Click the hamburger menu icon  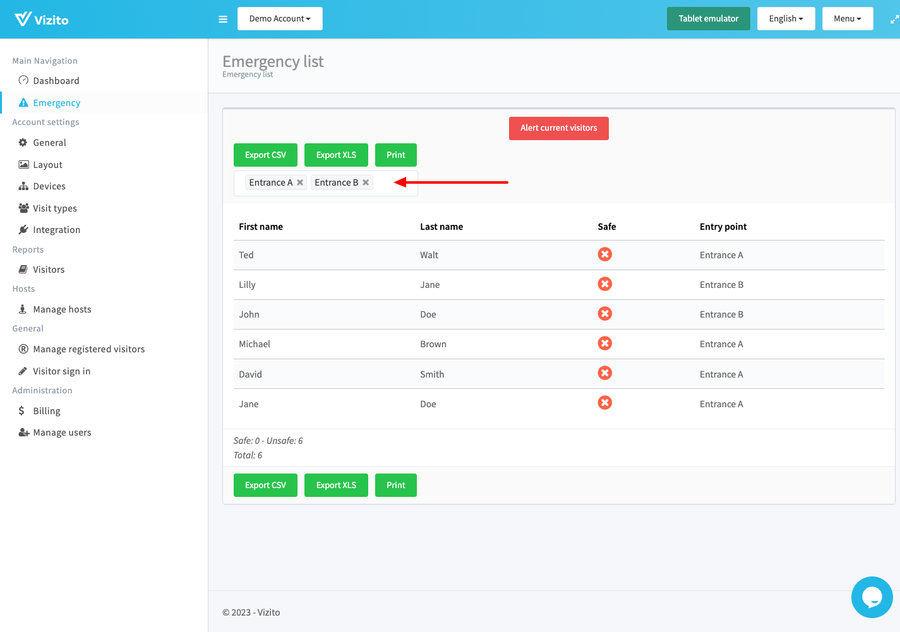(222, 19)
